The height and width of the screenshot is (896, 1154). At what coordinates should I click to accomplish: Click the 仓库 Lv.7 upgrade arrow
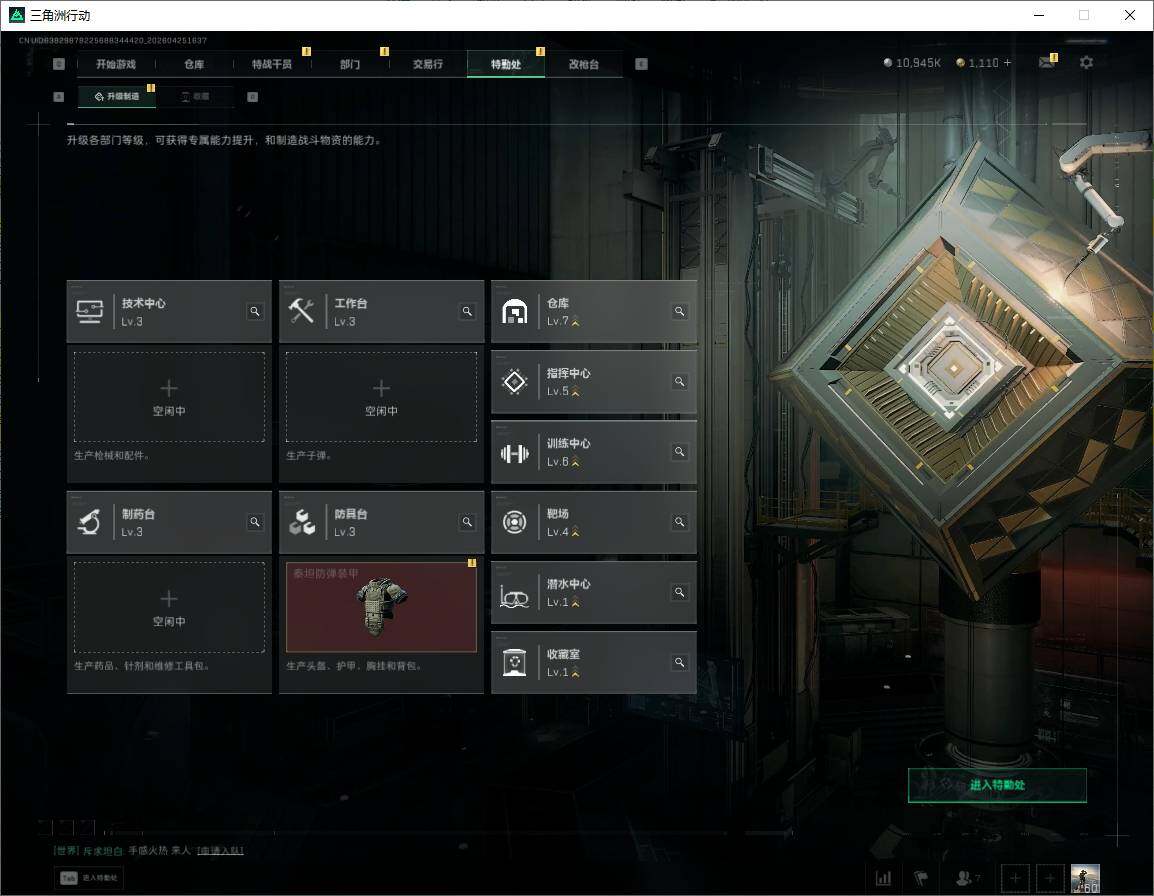[576, 322]
